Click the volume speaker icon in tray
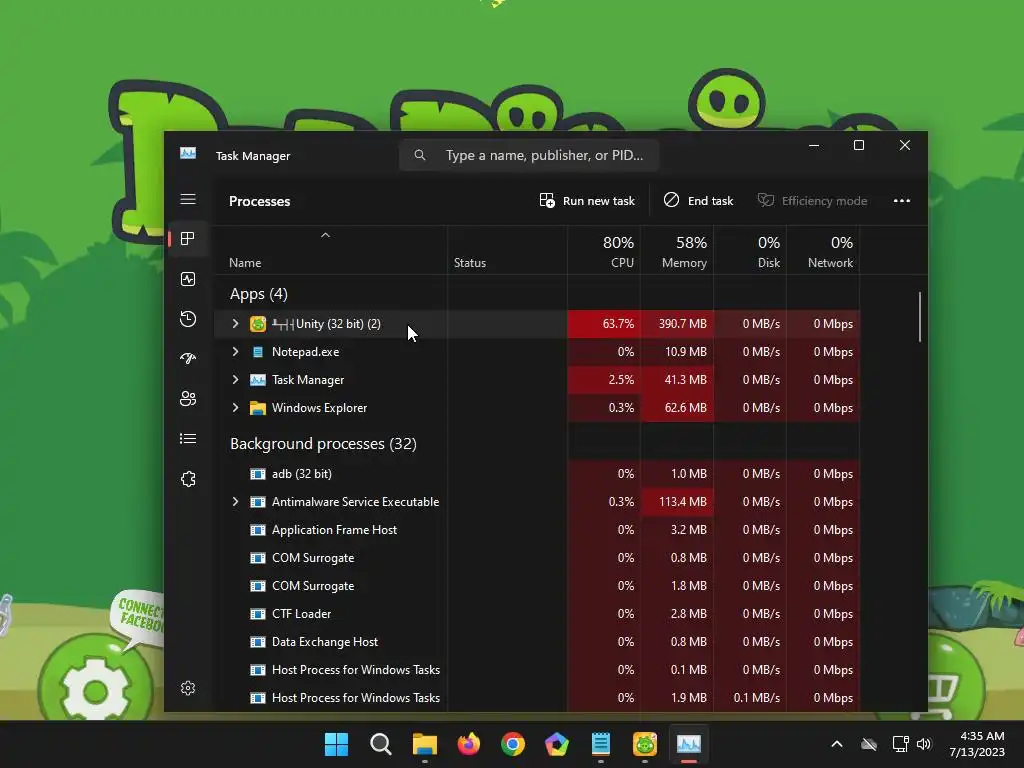This screenshot has width=1024, height=768. [x=924, y=744]
